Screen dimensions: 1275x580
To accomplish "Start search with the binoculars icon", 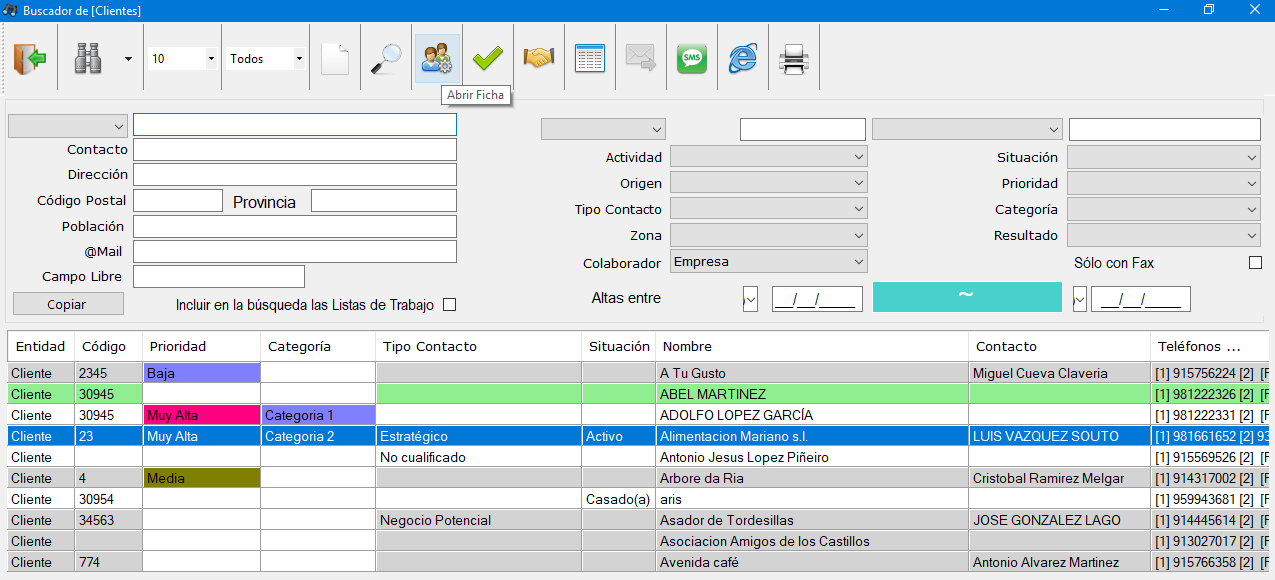I will click(88, 59).
